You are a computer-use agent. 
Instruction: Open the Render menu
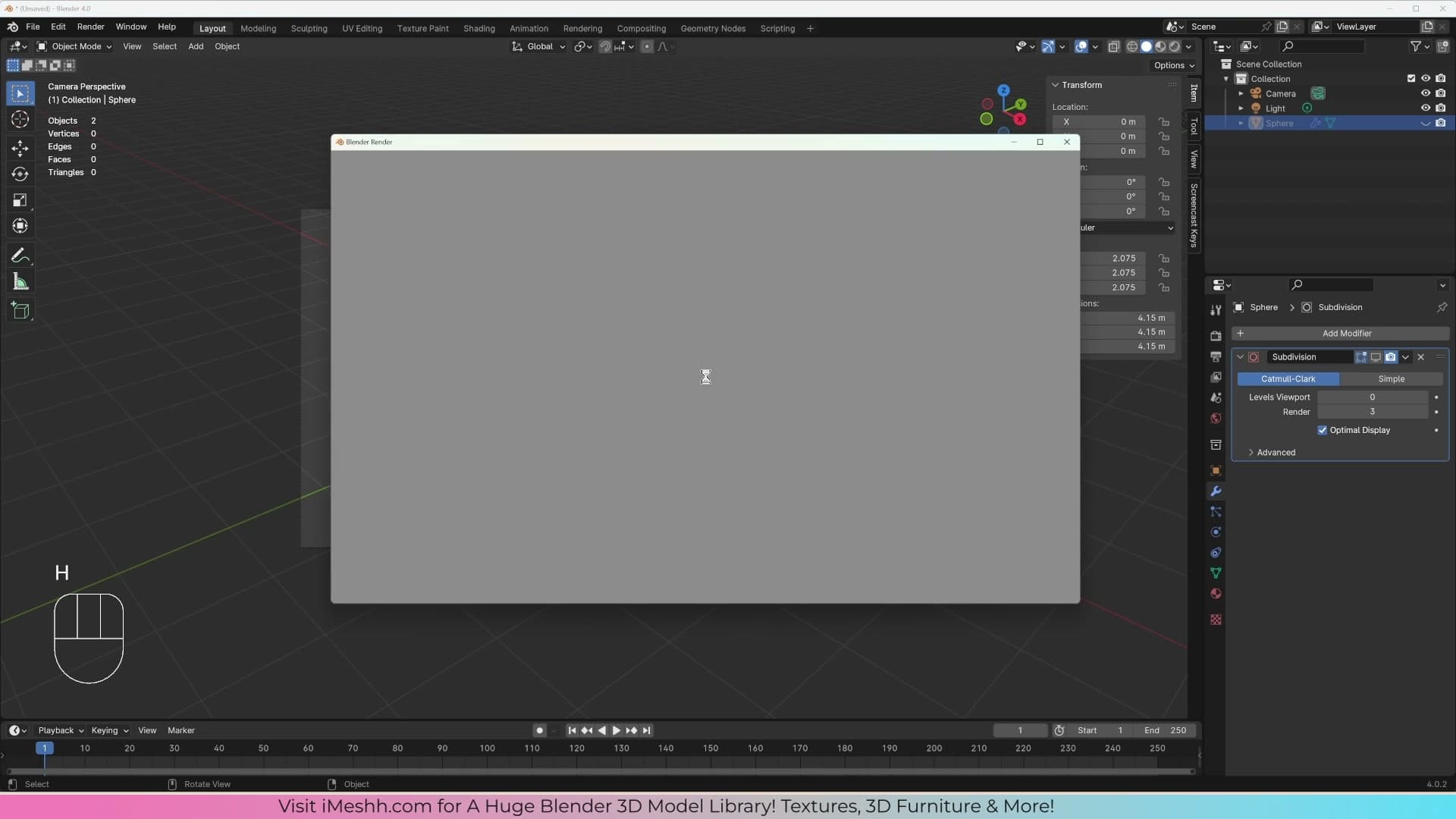(x=91, y=27)
